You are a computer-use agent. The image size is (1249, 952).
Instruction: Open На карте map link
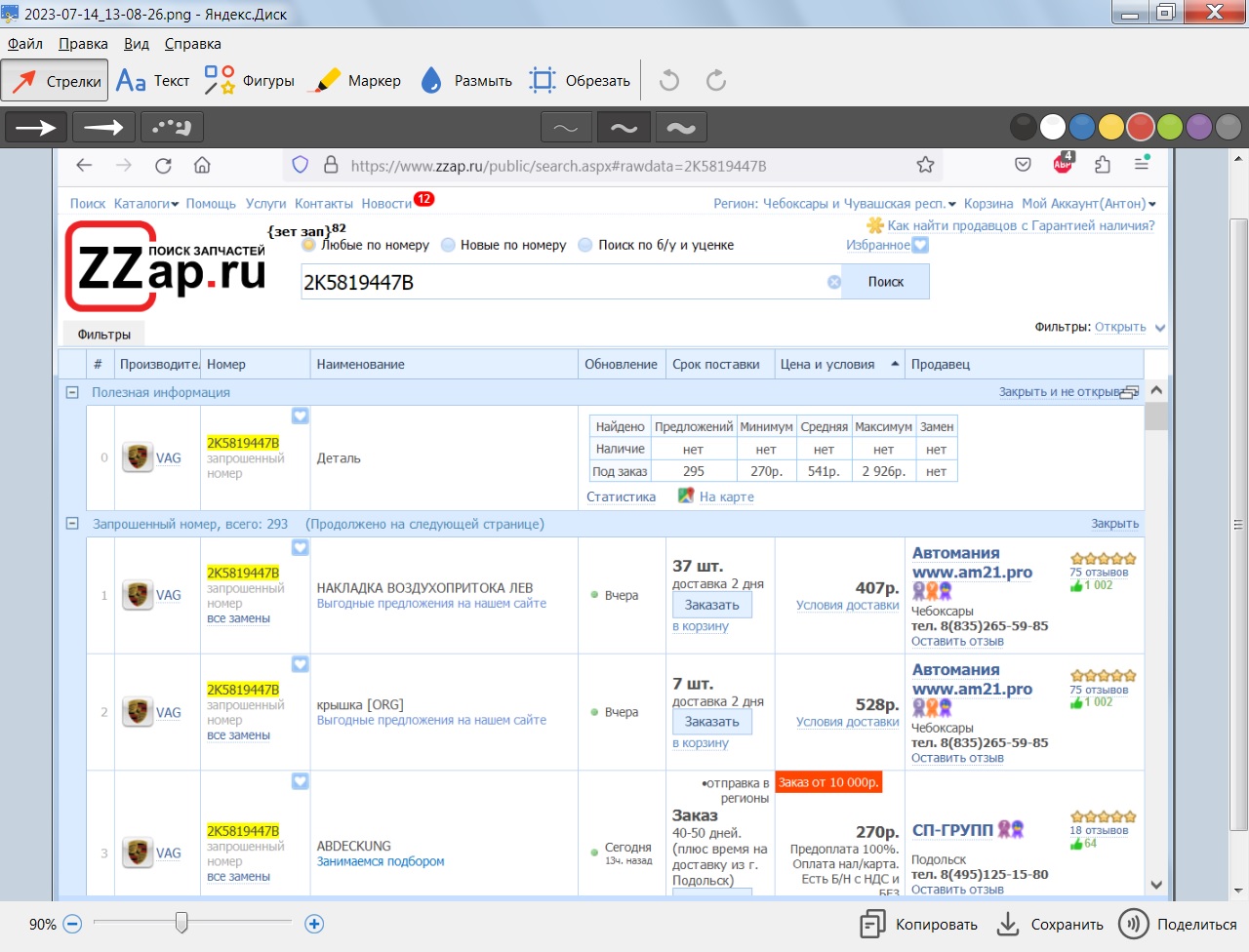click(x=727, y=496)
